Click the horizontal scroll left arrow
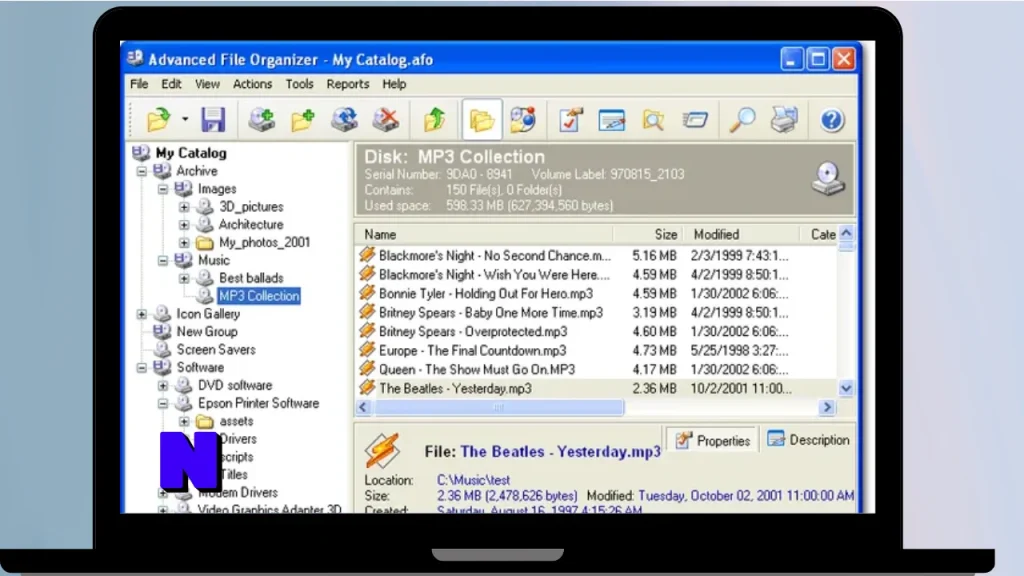This screenshot has width=1024, height=576. click(364, 408)
